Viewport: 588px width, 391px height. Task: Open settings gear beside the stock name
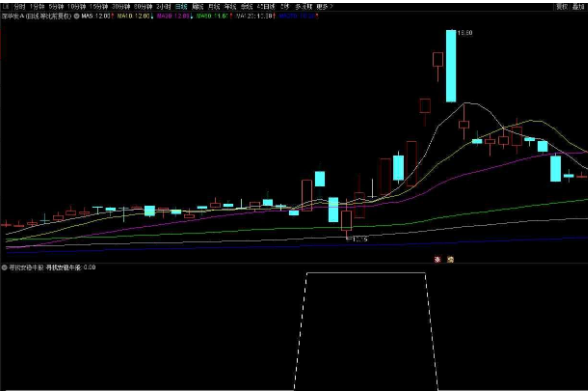pyautogui.click(x=76, y=16)
